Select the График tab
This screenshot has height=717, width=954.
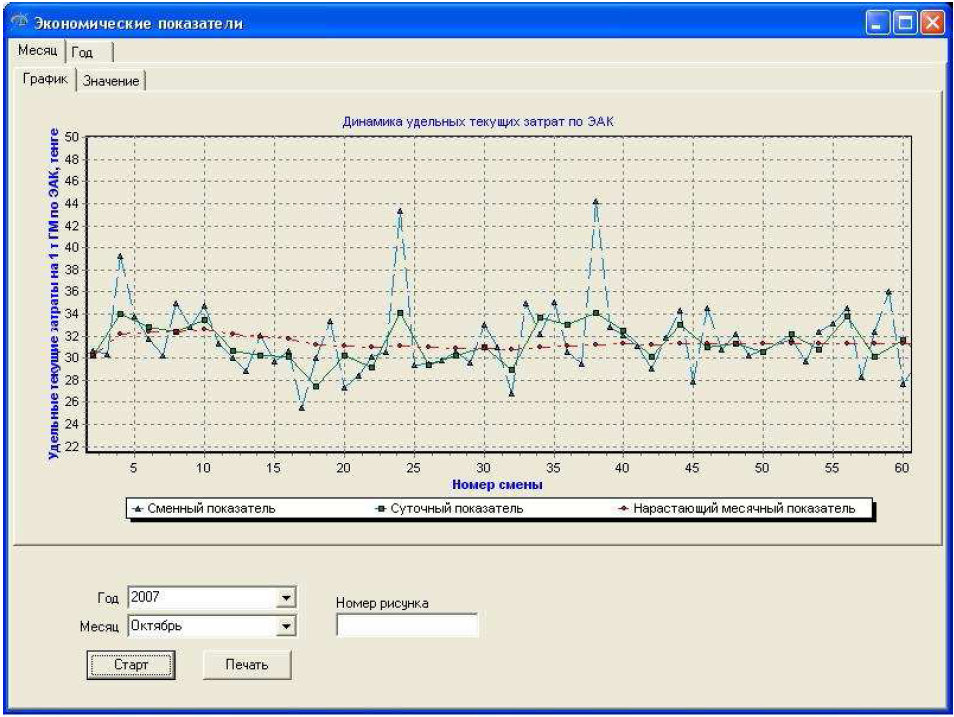pyautogui.click(x=46, y=80)
